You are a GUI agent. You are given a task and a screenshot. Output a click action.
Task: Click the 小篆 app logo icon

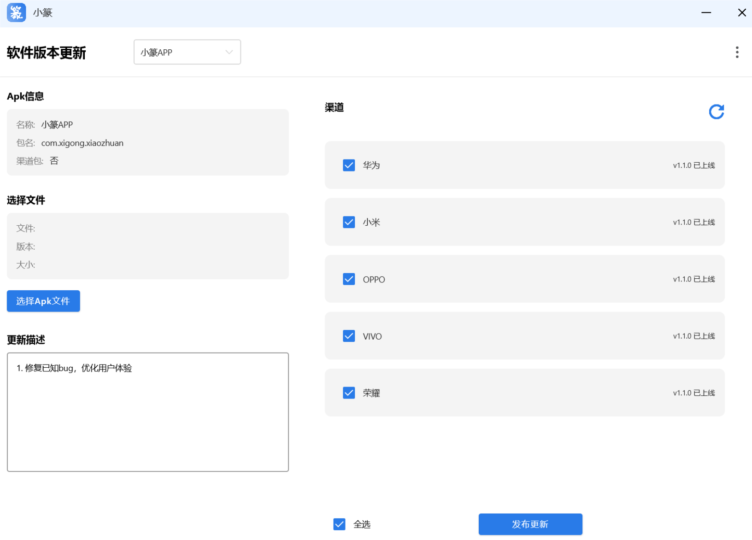(17, 13)
